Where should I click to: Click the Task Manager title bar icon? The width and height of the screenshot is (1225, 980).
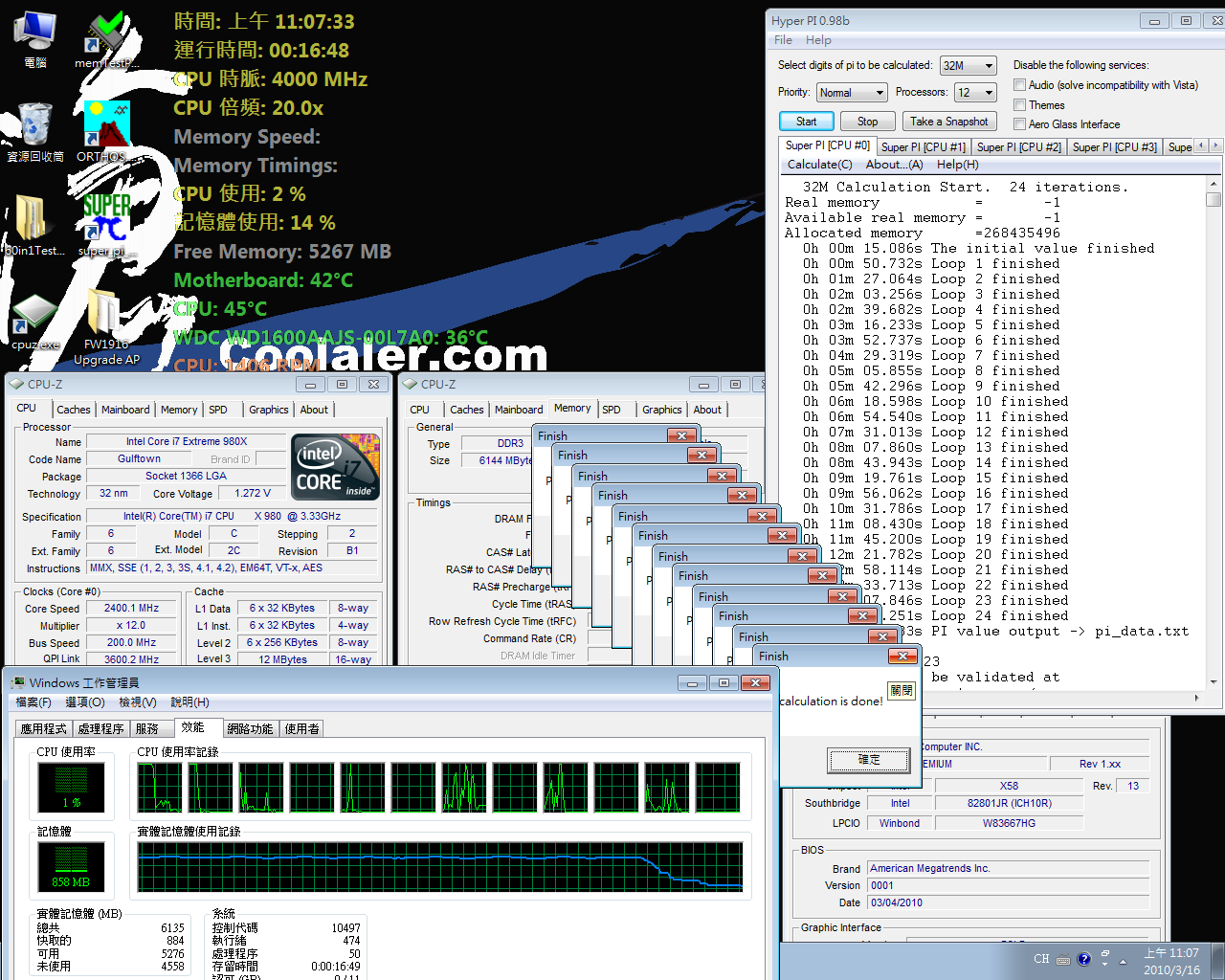[x=17, y=682]
